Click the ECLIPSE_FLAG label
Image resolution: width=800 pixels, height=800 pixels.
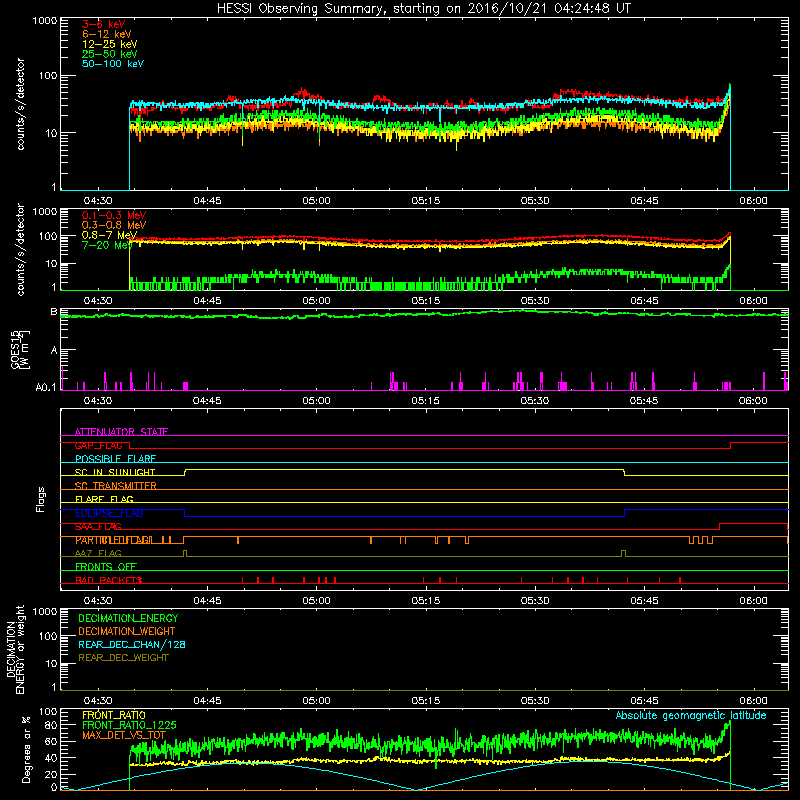[x=109, y=513]
